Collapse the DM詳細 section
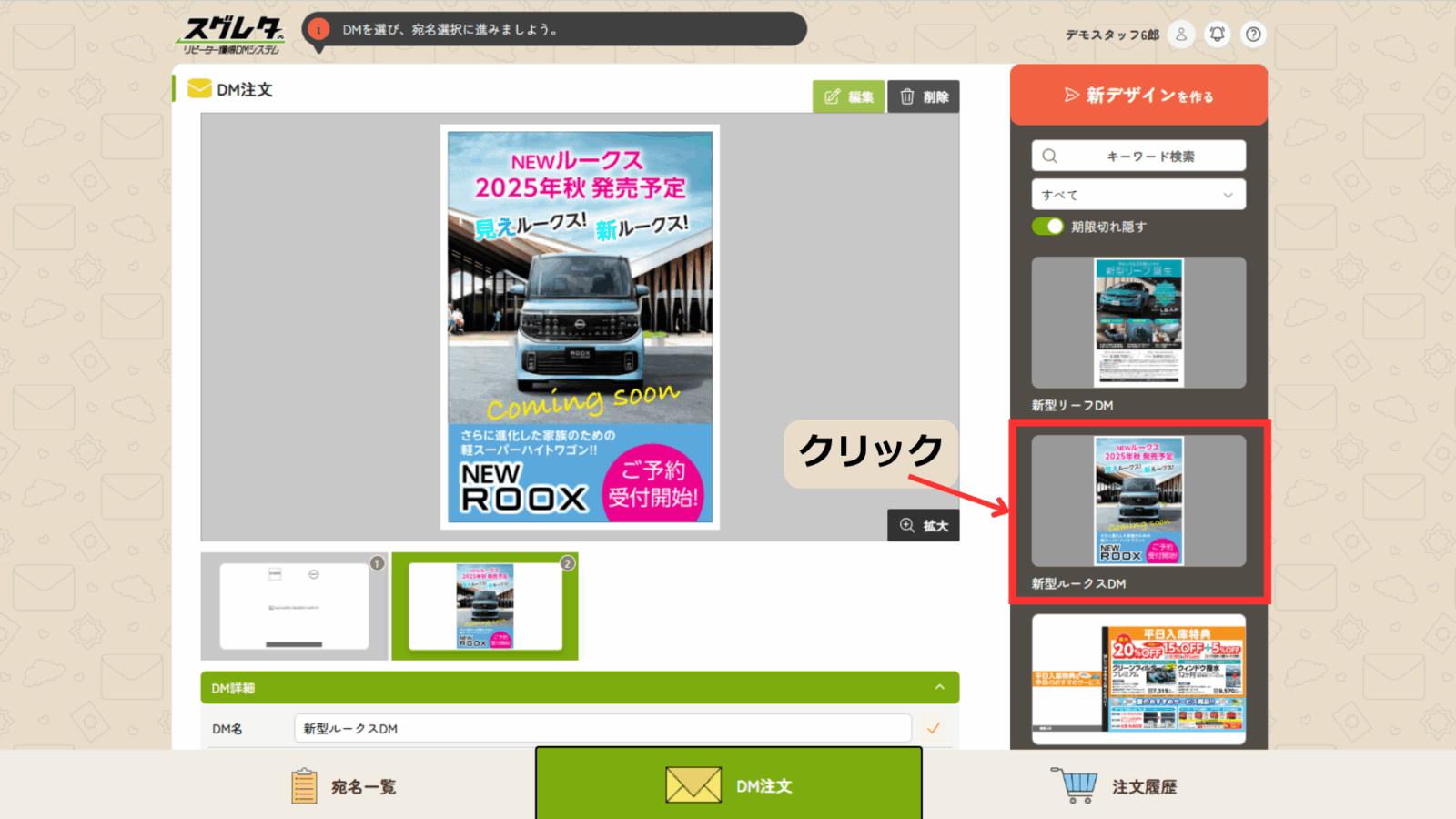 click(939, 688)
